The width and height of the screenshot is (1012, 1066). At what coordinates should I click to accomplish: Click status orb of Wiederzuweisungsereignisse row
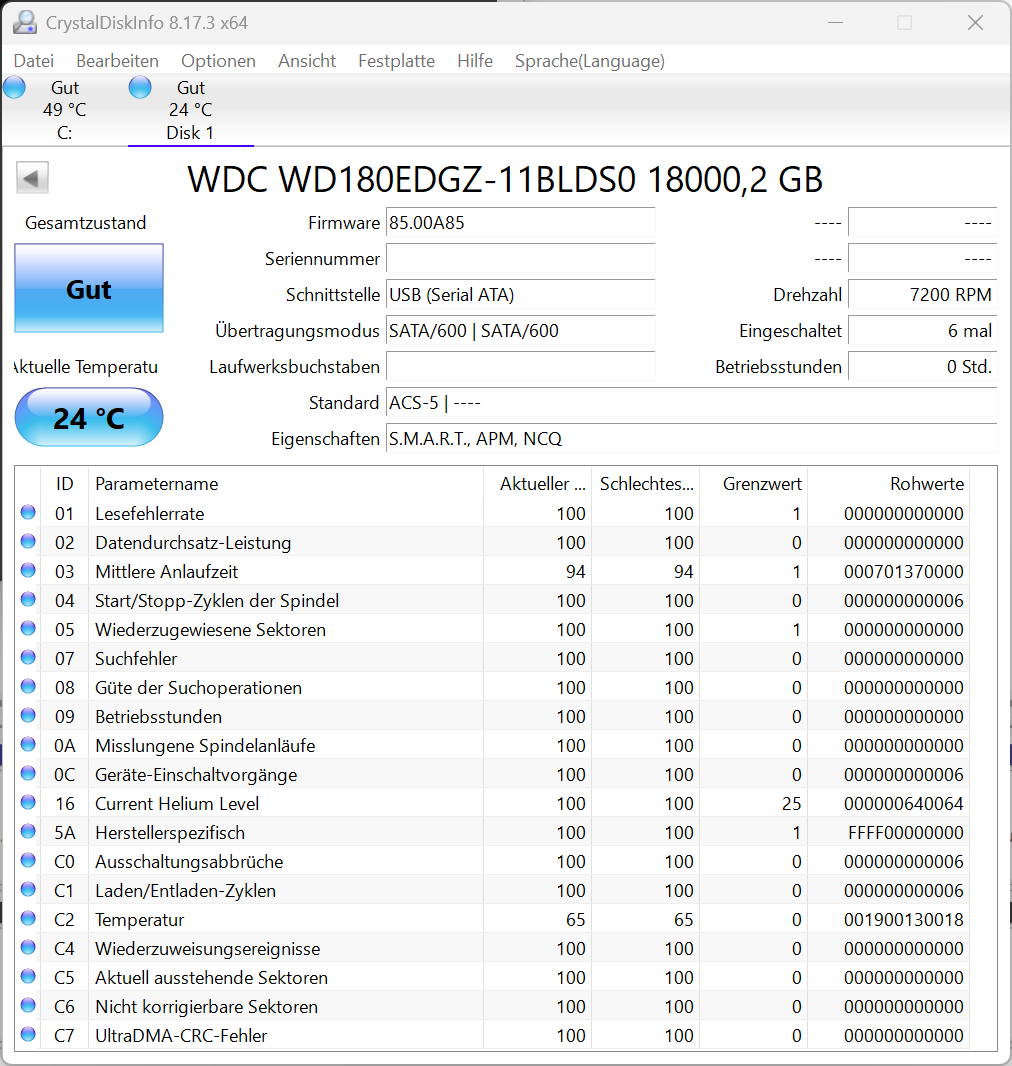[28, 948]
